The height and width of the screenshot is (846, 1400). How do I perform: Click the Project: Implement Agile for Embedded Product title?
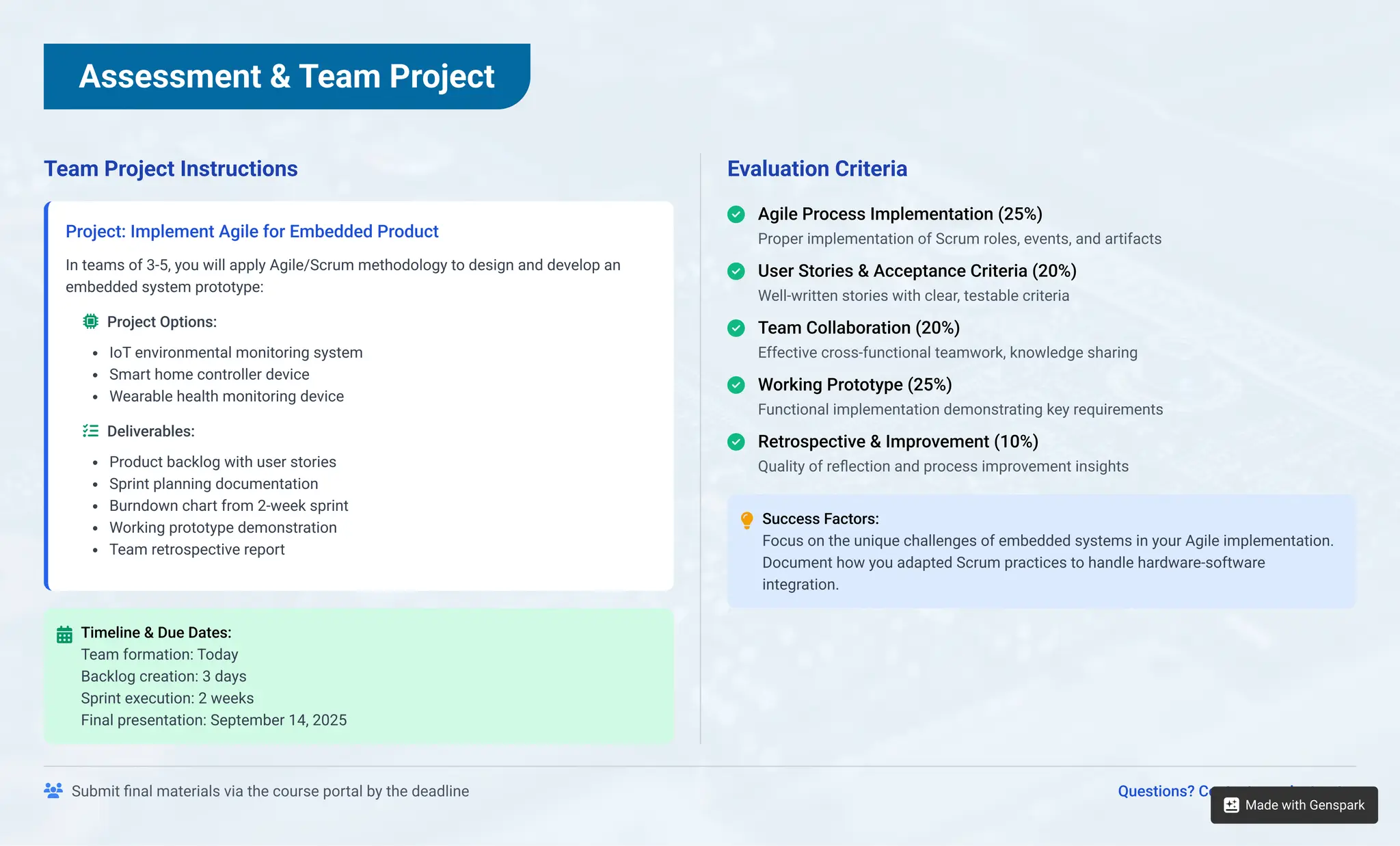(252, 232)
